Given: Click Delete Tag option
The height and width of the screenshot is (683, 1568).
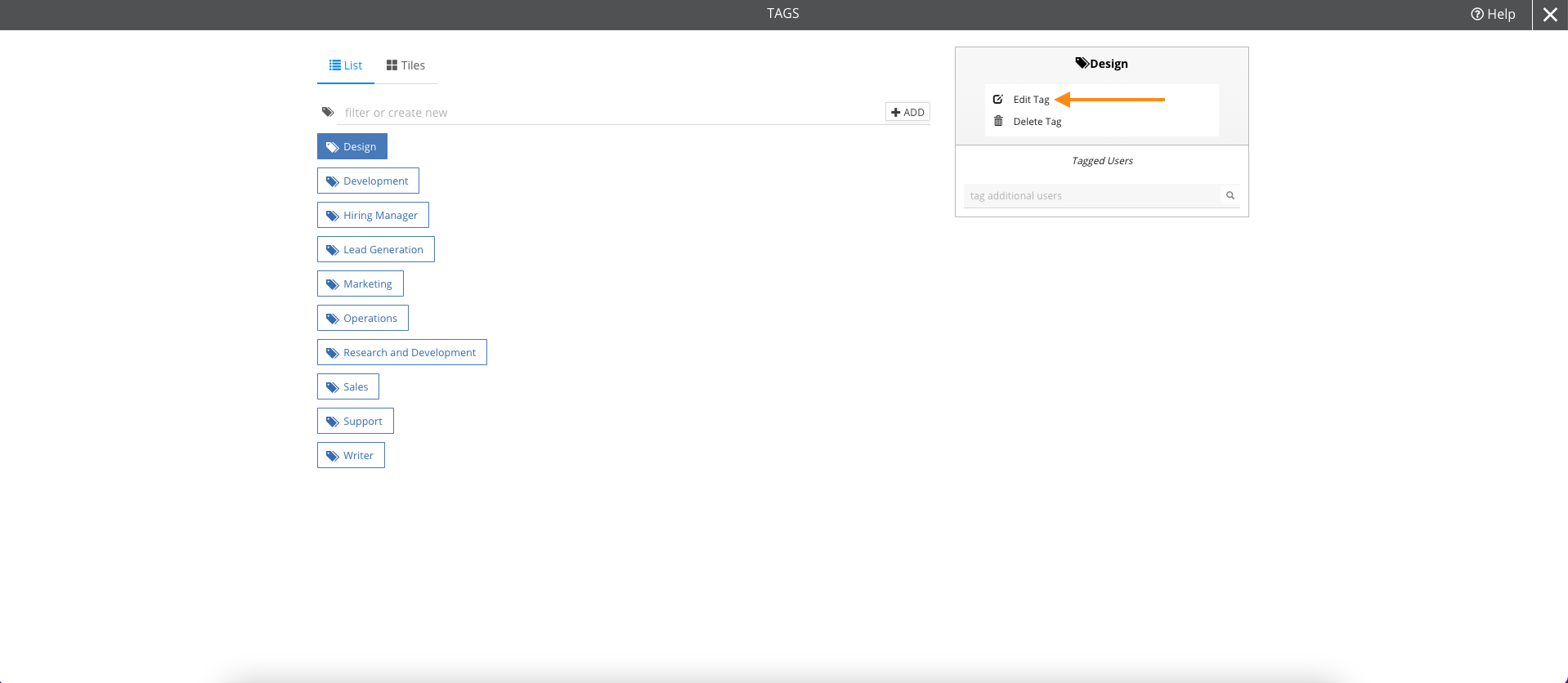Looking at the screenshot, I should [x=1037, y=122].
